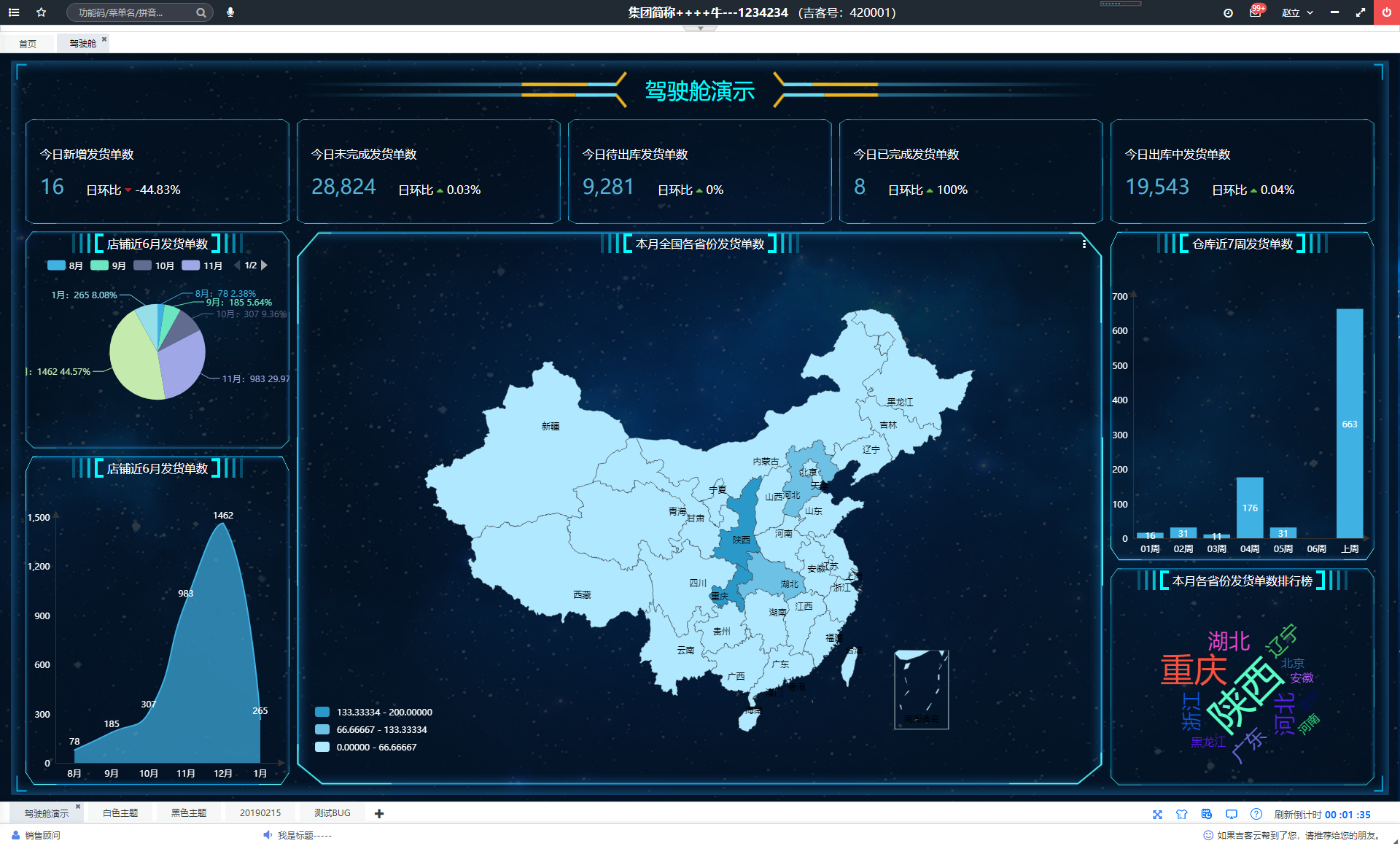The width and height of the screenshot is (1400, 846).
Task: Click 重庆 in the word cloud
Action: point(1194,670)
